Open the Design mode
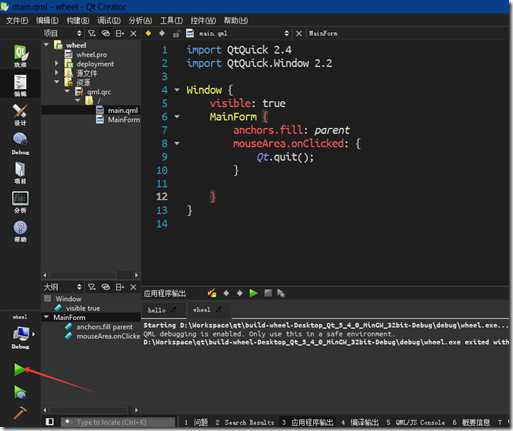Screen dimensions: 513x431 coord(20,114)
